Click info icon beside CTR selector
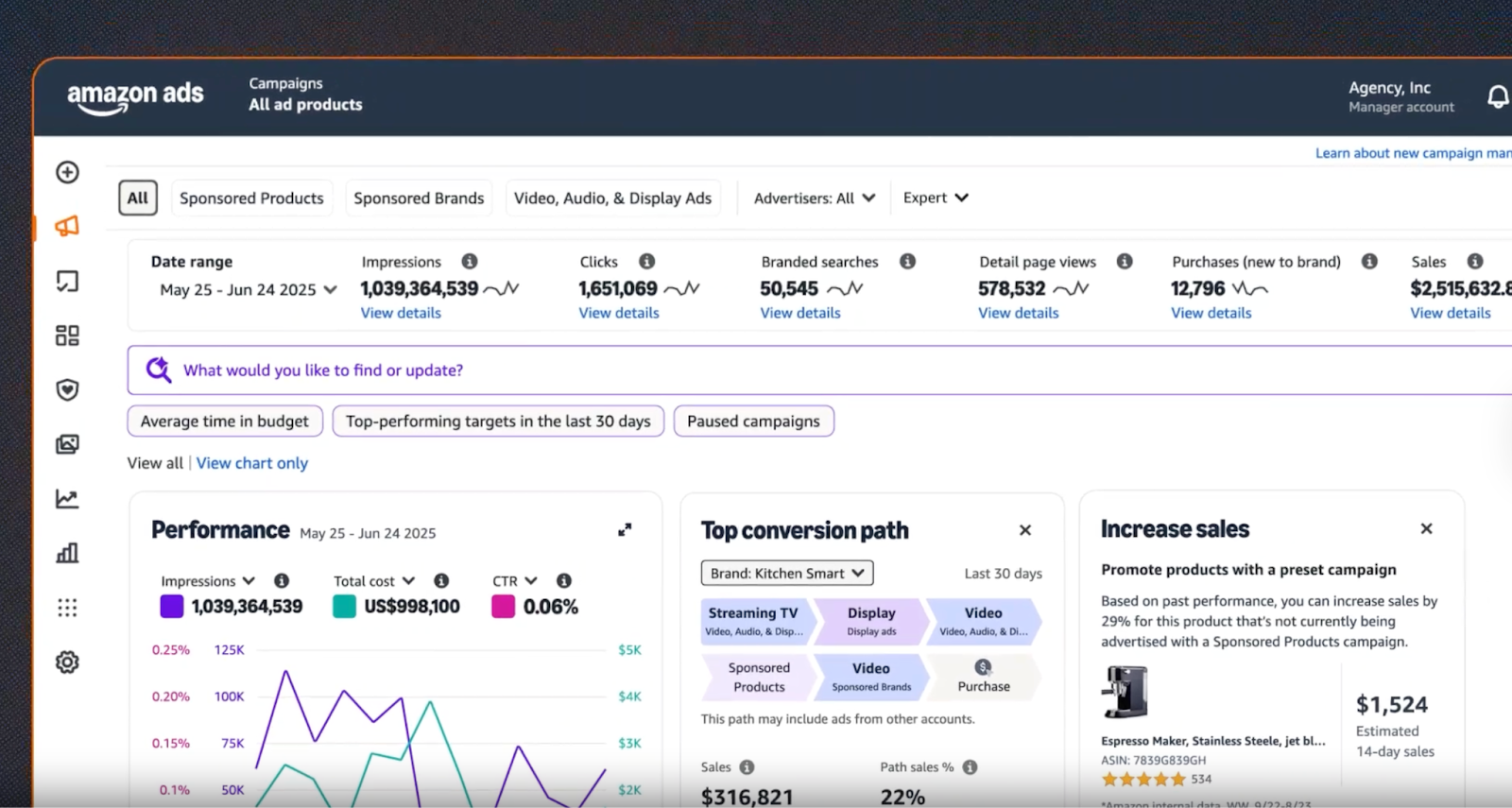This screenshot has width=1512, height=808. coord(564,581)
